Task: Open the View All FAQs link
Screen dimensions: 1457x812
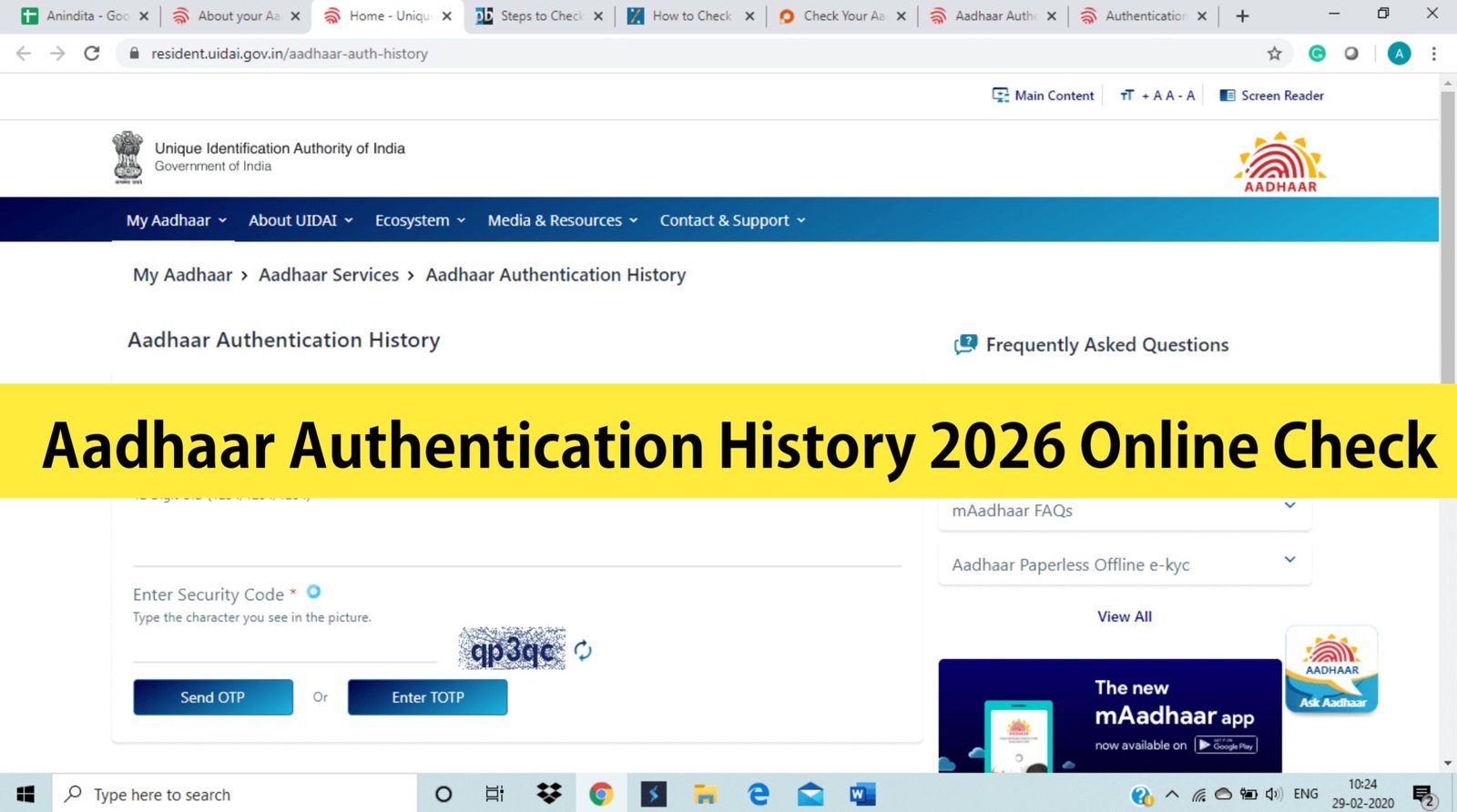Action: pos(1125,616)
